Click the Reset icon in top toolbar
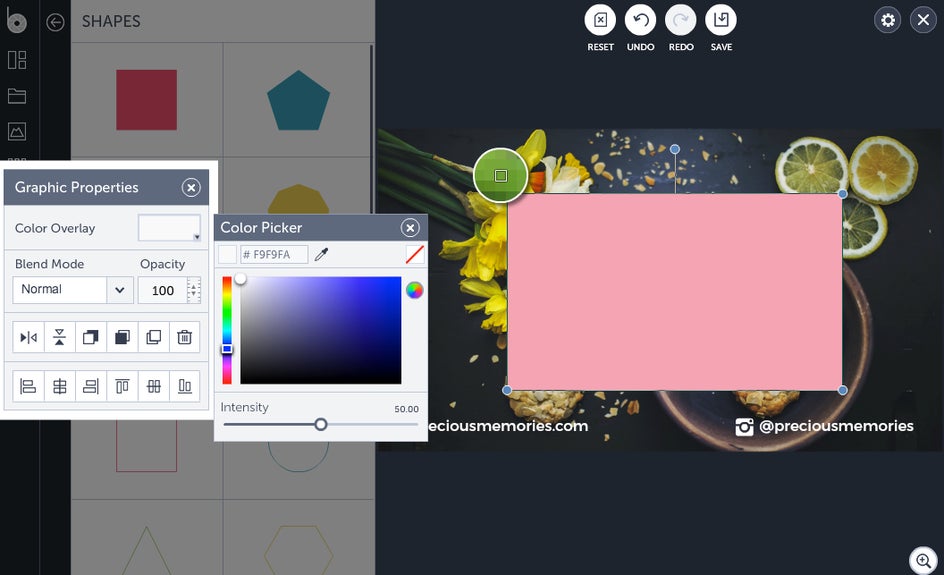Image resolution: width=944 pixels, height=575 pixels. coord(600,20)
